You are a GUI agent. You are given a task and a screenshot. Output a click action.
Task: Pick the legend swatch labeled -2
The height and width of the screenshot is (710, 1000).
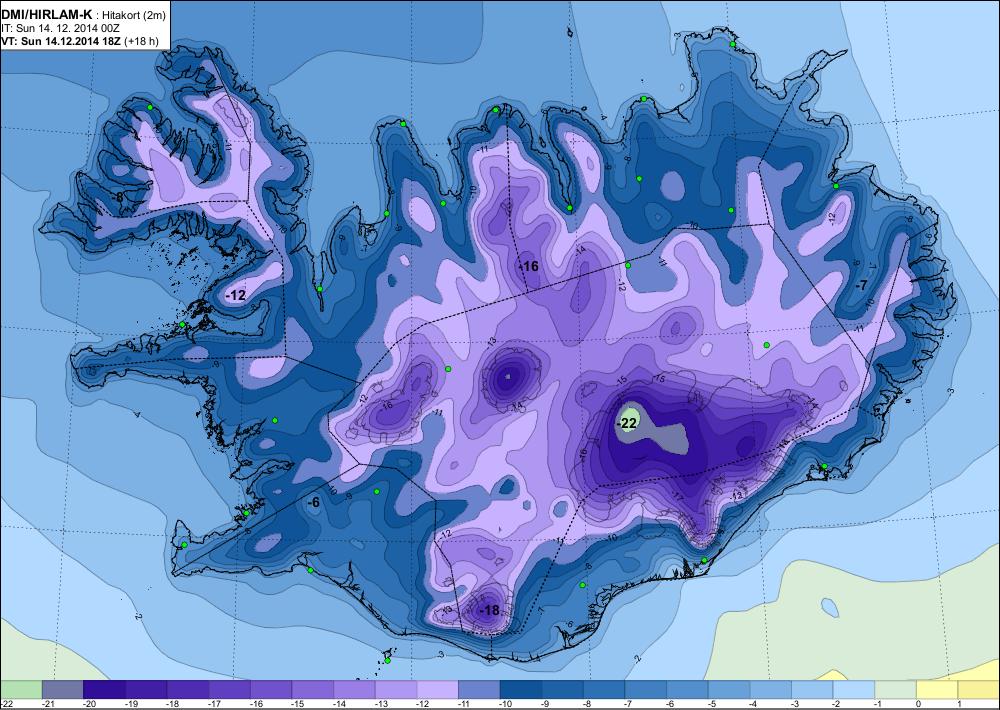[x=854, y=690]
